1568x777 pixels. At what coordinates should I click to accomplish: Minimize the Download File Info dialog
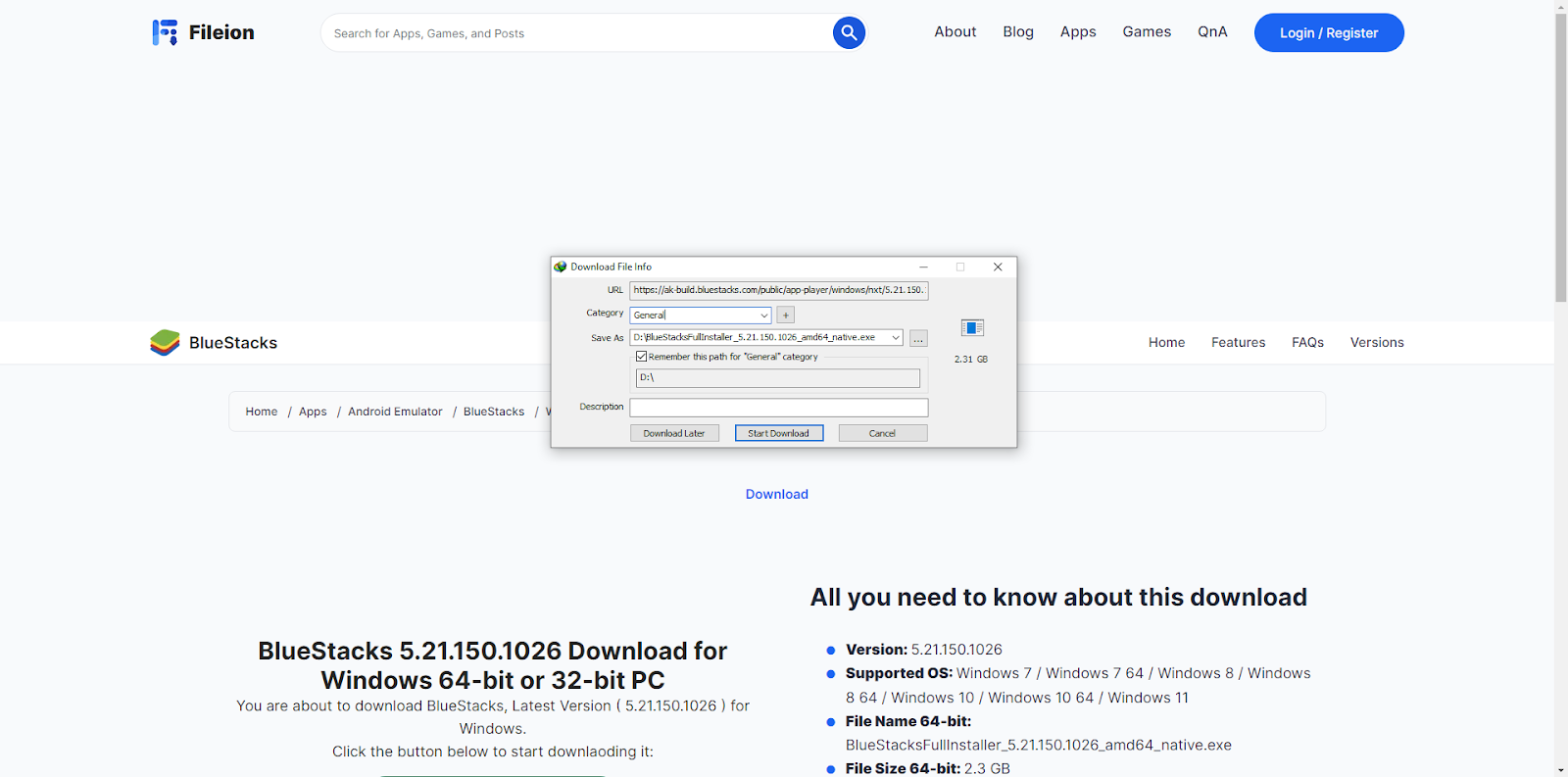coord(923,267)
